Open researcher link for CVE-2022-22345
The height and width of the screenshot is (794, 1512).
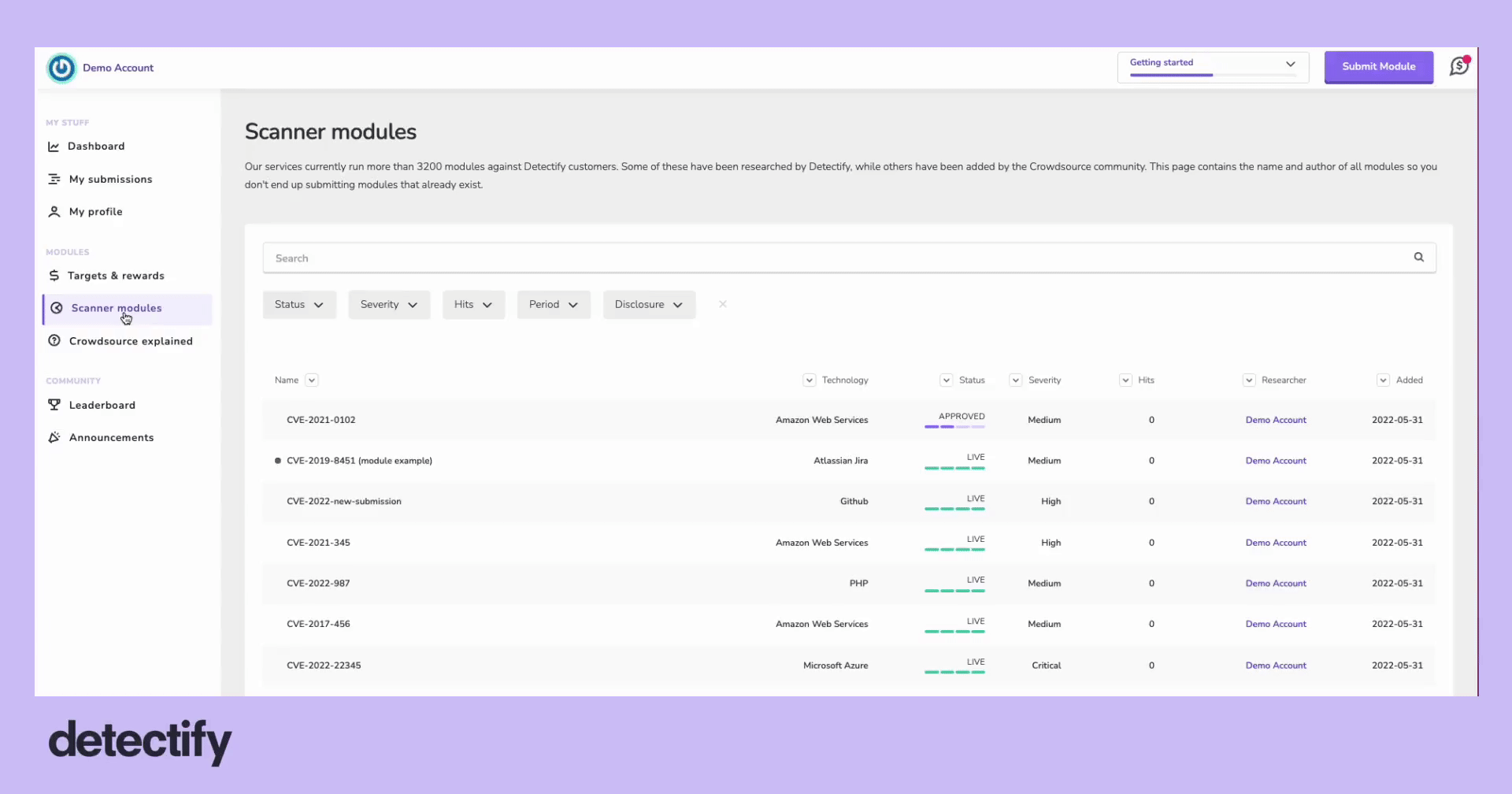[x=1276, y=666]
